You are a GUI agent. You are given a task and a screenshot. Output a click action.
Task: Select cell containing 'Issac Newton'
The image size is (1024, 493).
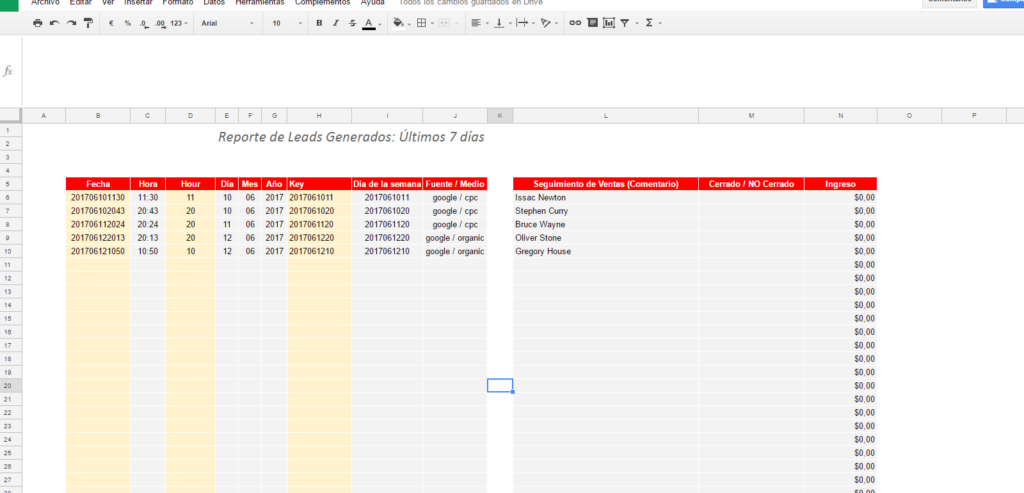(605, 197)
